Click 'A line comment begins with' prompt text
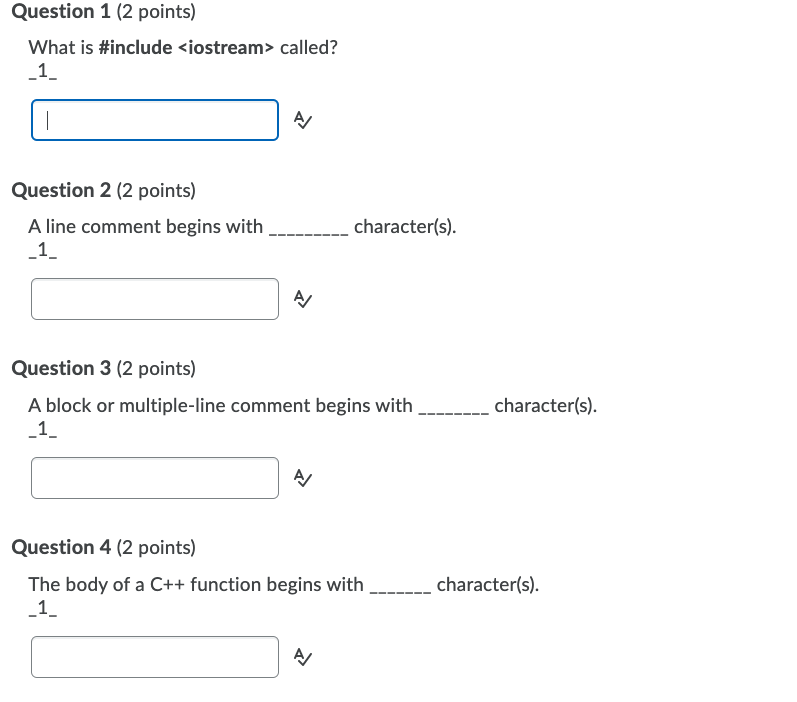This screenshot has width=797, height=702. click(145, 227)
